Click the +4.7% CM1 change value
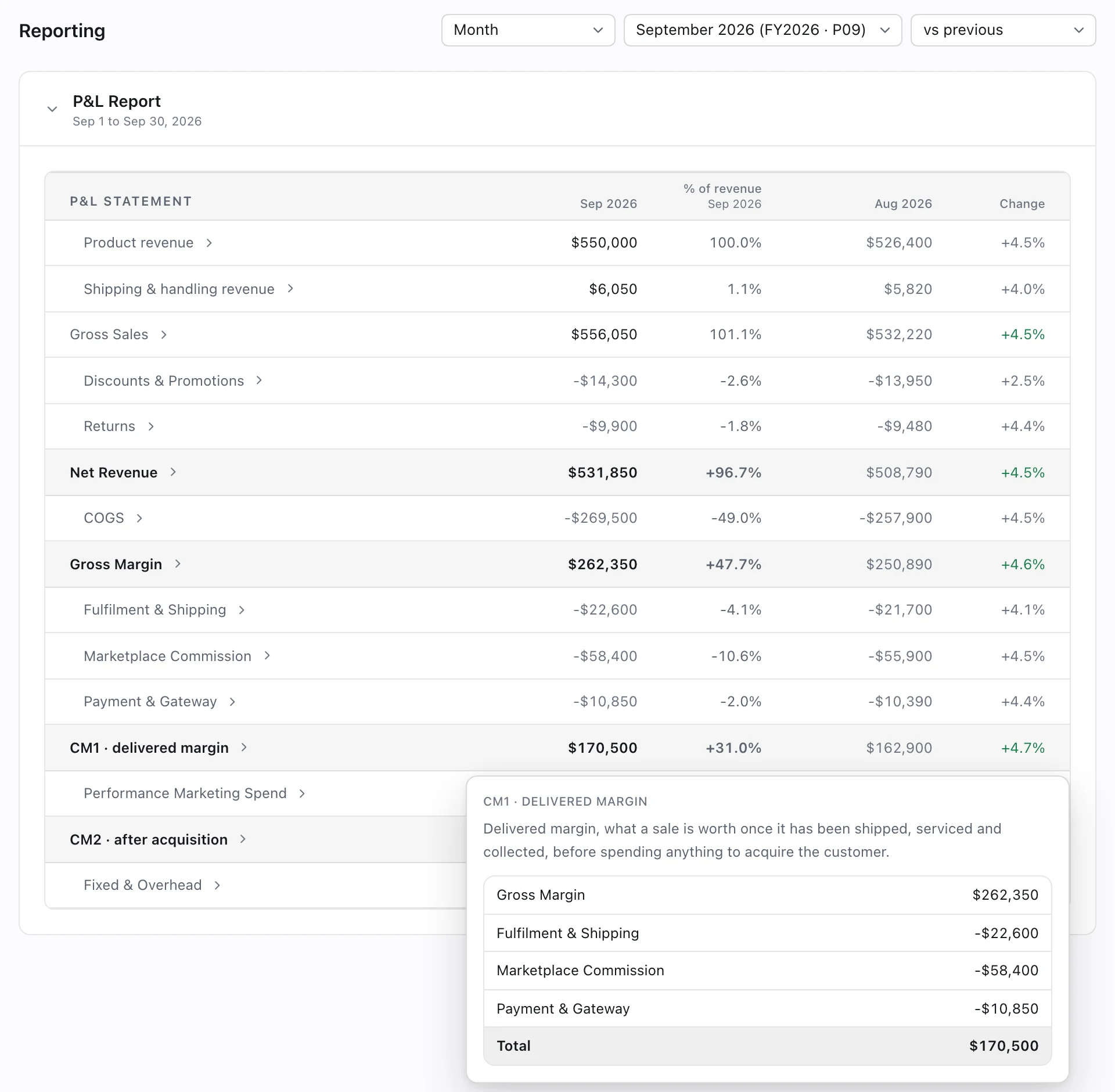The image size is (1115, 1092). tap(1023, 748)
